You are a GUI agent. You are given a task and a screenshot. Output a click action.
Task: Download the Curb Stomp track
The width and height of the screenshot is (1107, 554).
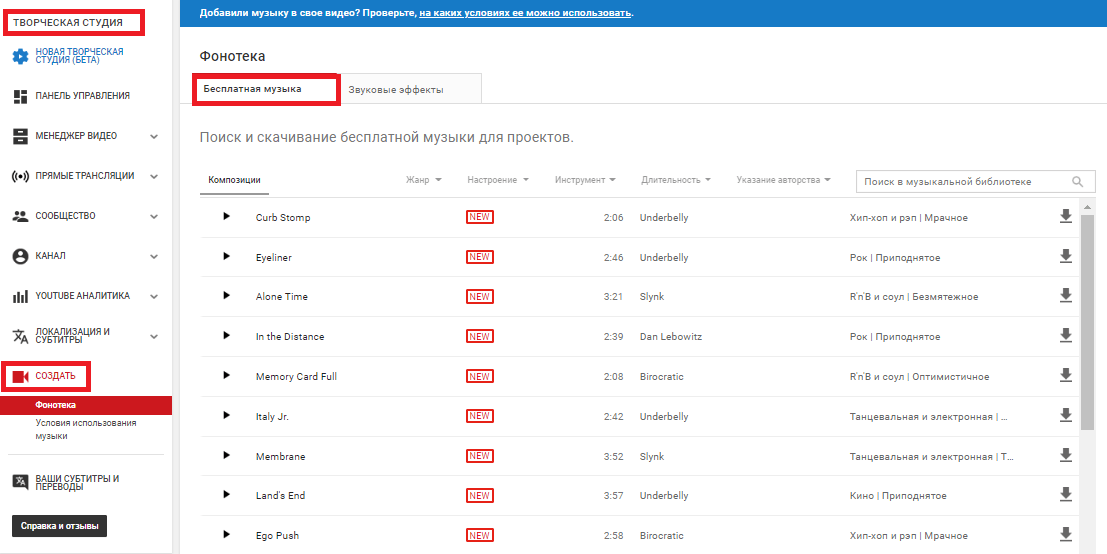pos(1066,216)
